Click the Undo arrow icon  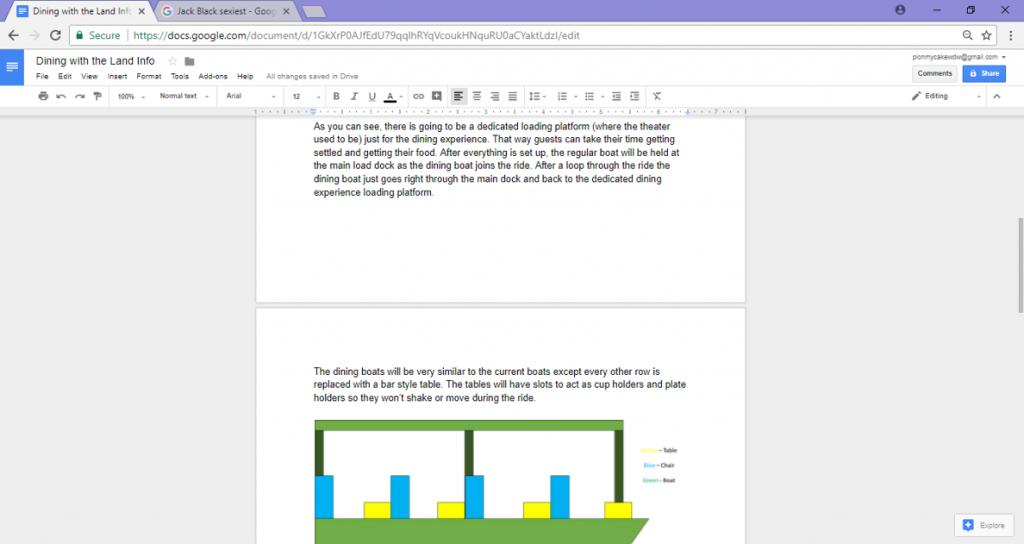point(61,96)
